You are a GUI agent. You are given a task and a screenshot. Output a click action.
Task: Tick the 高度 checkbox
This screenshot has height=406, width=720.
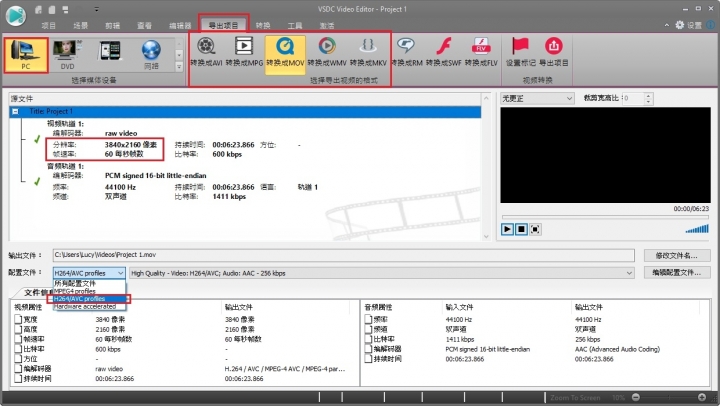[18, 329]
